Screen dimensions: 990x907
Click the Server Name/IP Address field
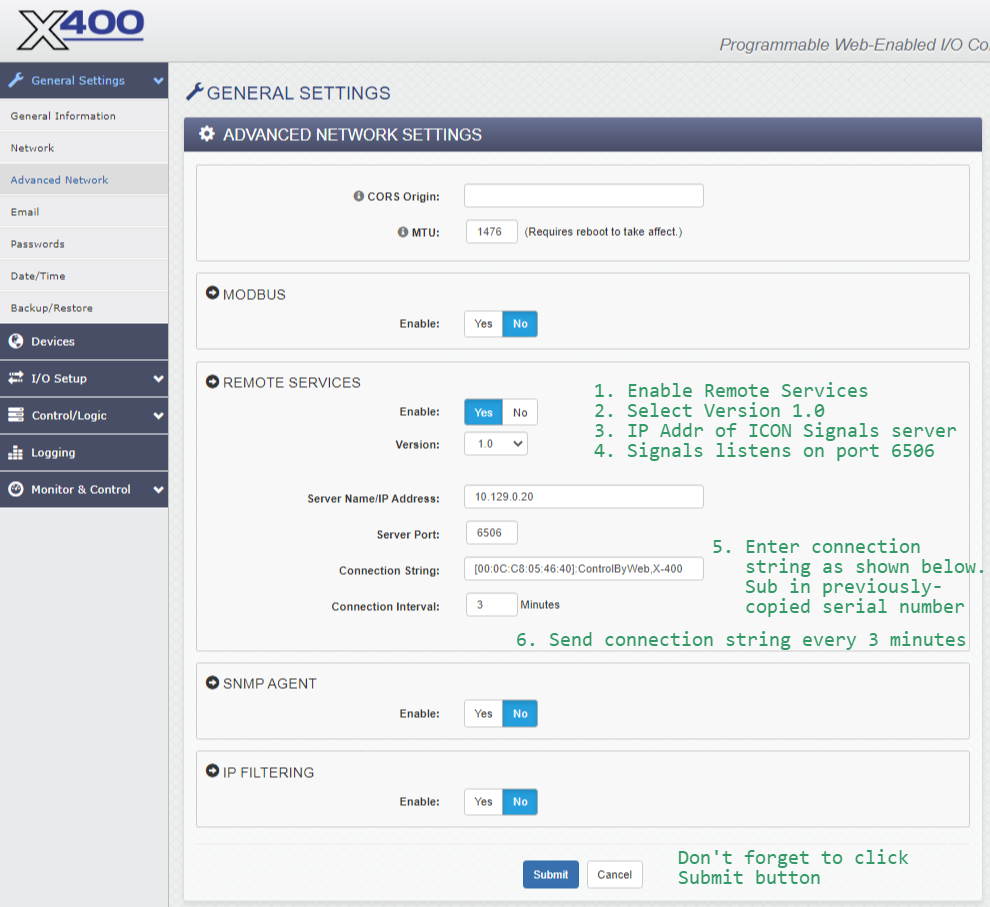point(584,497)
